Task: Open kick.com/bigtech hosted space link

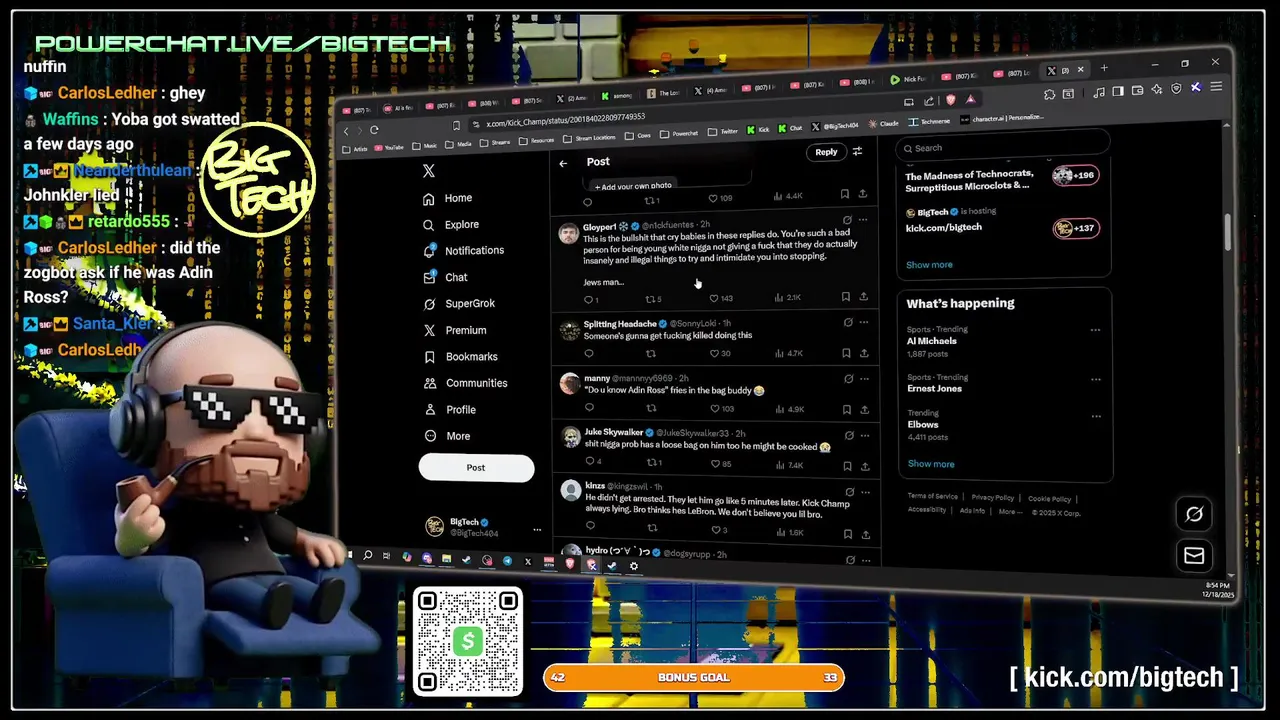Action: [x=943, y=227]
